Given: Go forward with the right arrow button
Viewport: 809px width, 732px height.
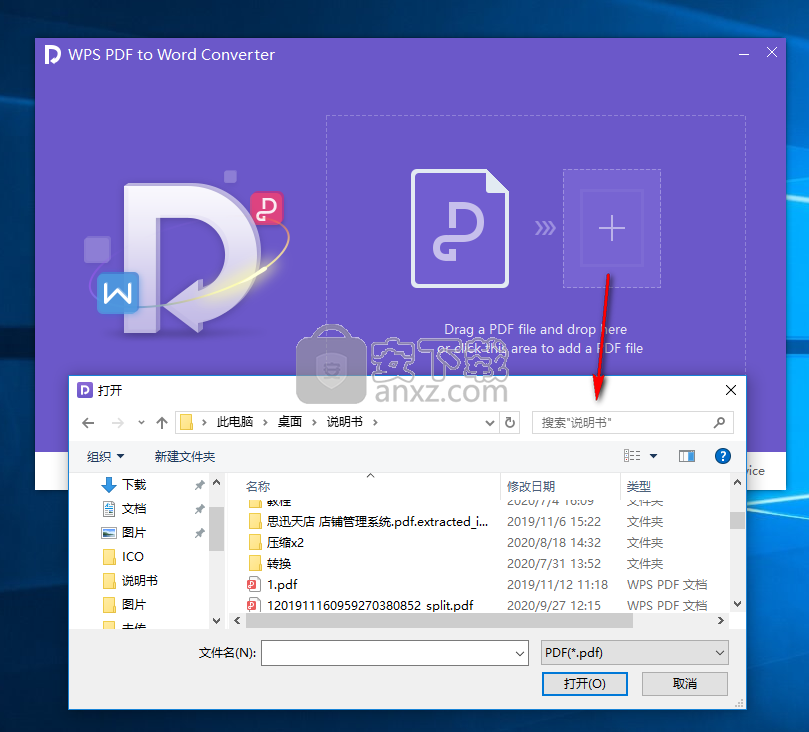Looking at the screenshot, I should (x=118, y=423).
